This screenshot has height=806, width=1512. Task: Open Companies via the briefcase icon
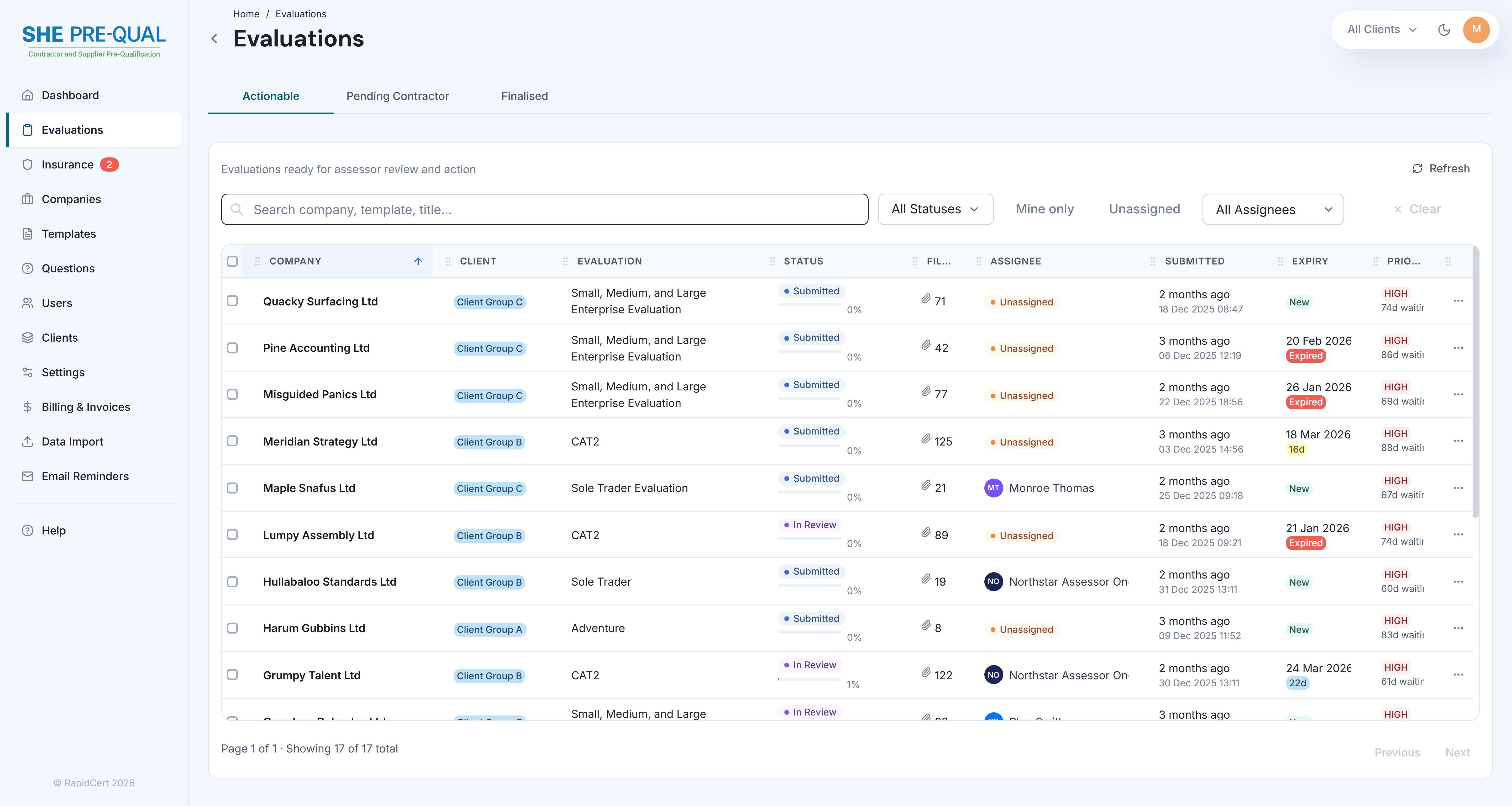pos(28,199)
